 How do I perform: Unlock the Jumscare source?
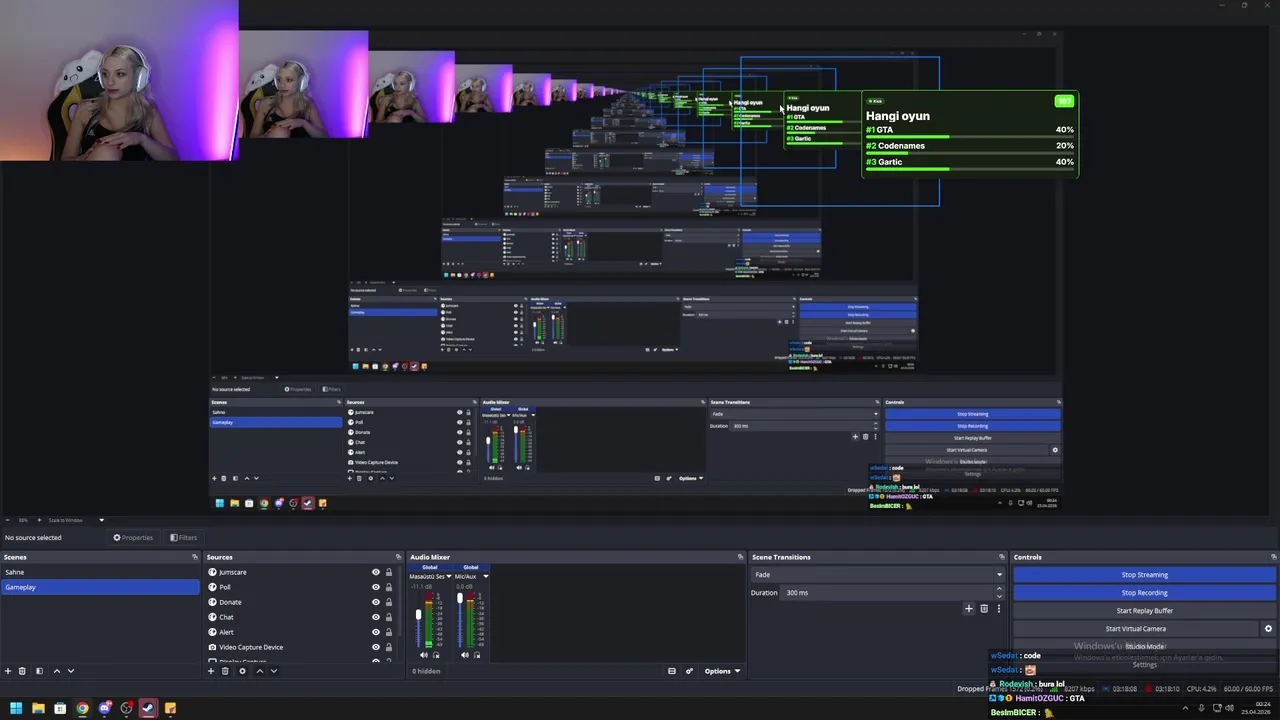point(389,572)
